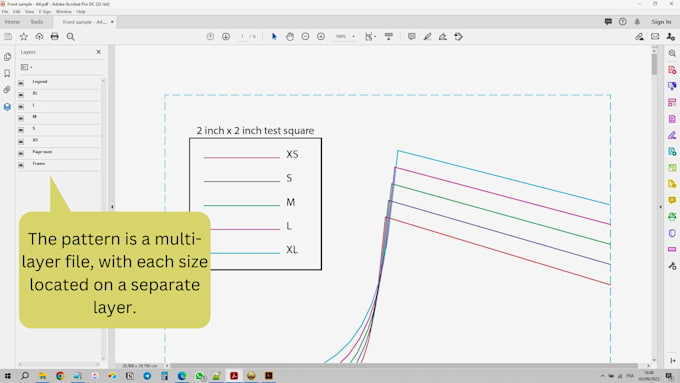680x383 pixels.
Task: Open the Window menu
Action: [64, 12]
